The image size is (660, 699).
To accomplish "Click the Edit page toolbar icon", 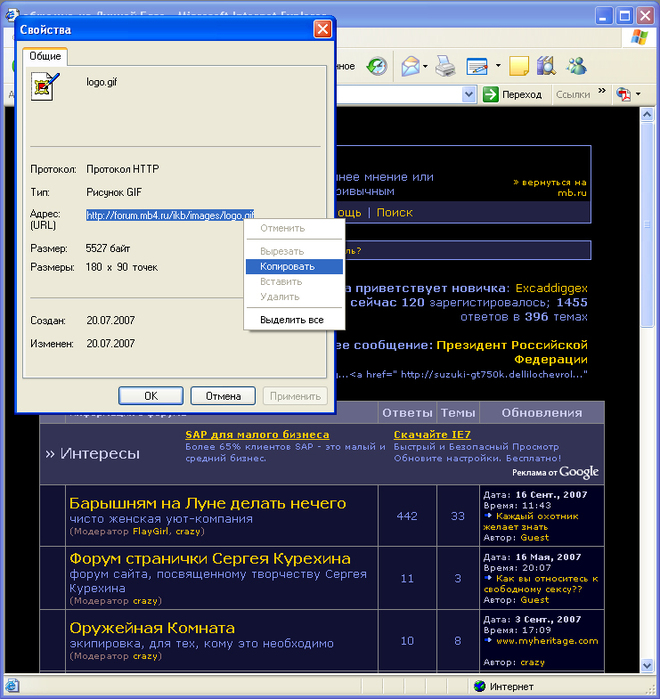I will click(476, 67).
